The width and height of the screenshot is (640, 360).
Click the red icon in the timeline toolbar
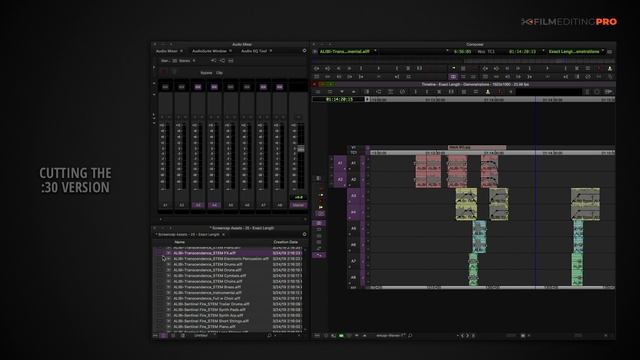point(499,92)
